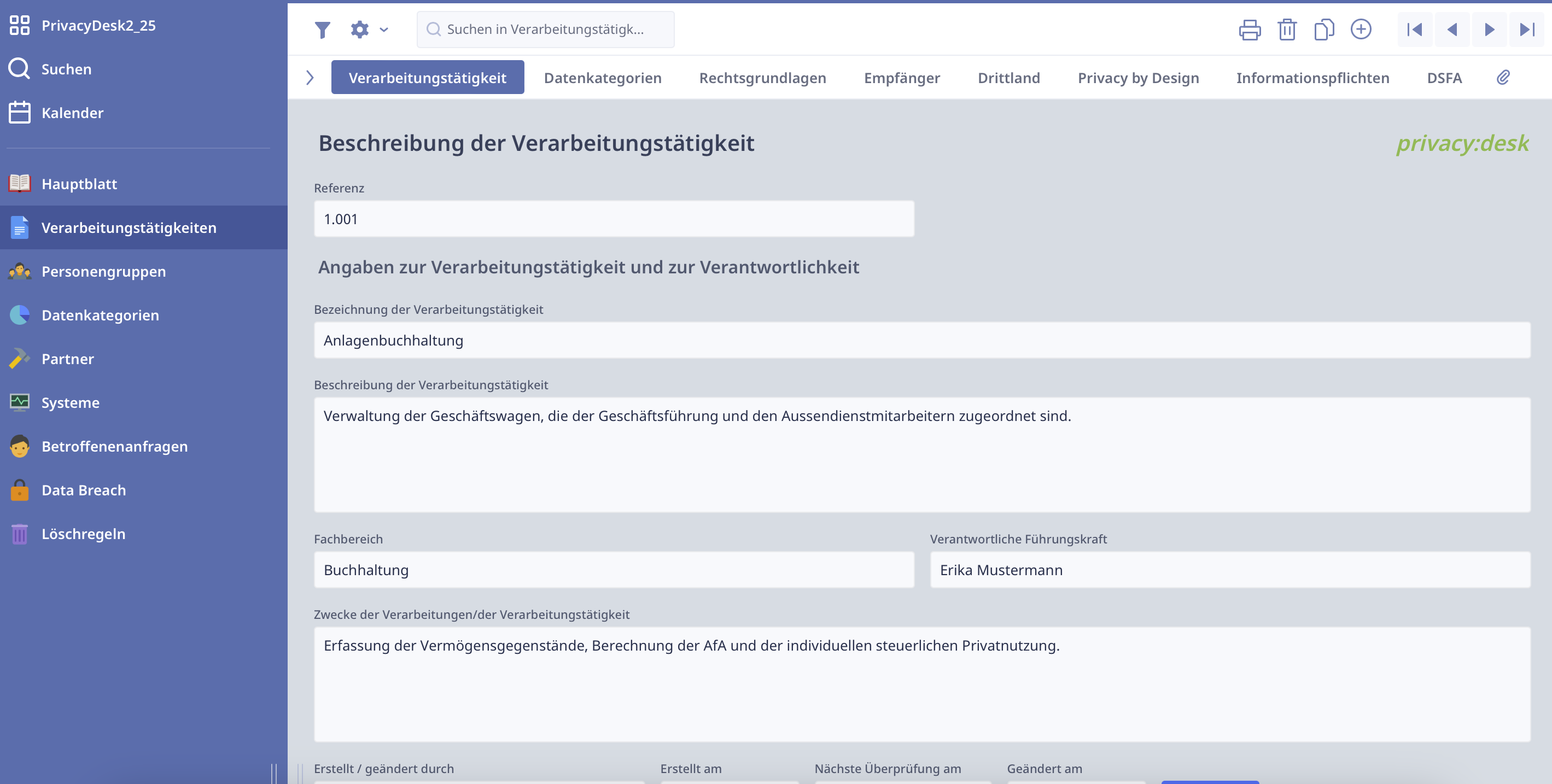The image size is (1552, 784).
Task: Jump to the last record
Action: (1526, 30)
